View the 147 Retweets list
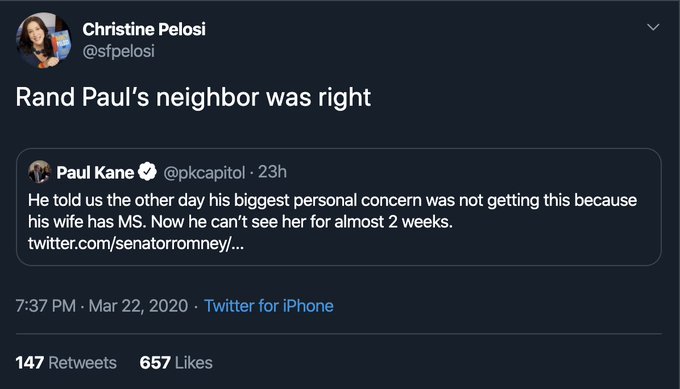Screen dimensions: 680x389 (66, 363)
